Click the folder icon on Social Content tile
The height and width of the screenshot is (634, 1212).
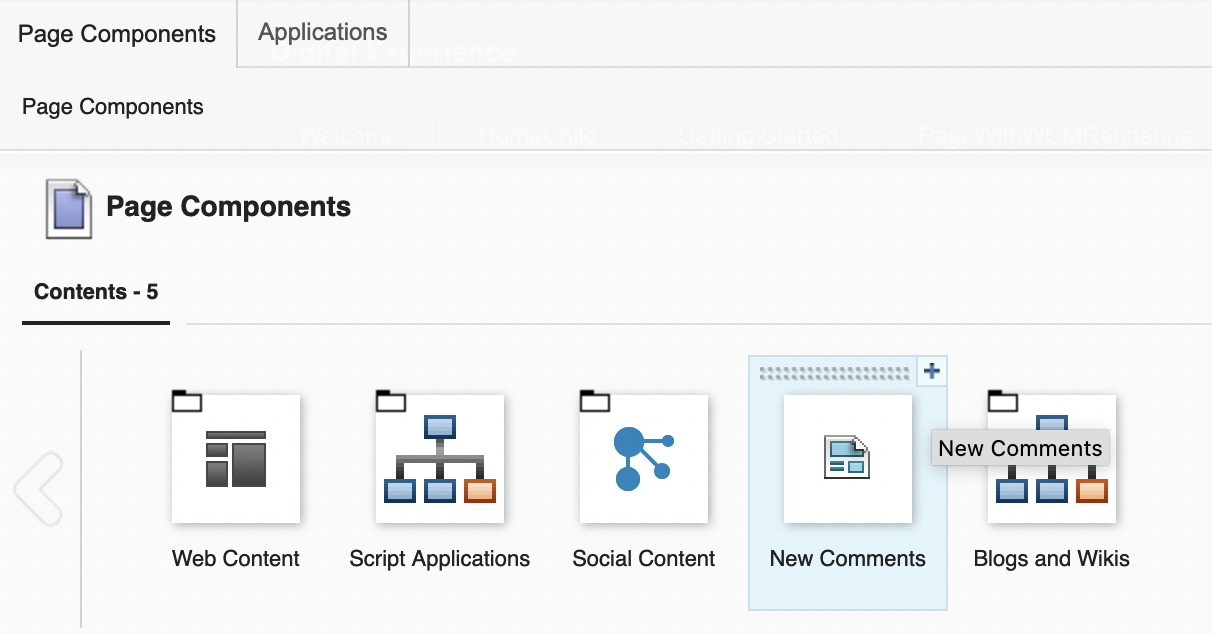tap(597, 399)
